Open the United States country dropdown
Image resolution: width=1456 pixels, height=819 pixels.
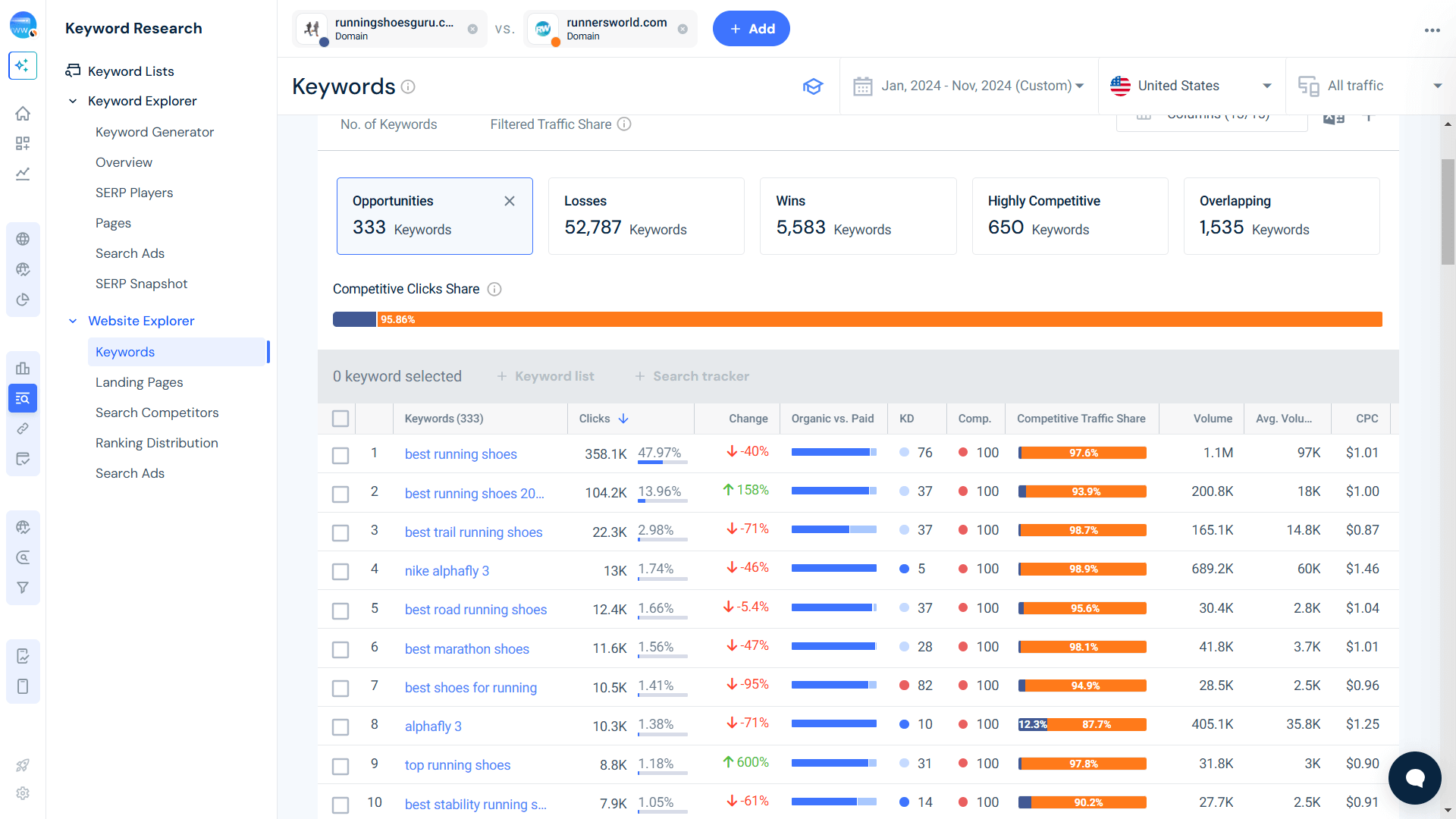coord(1191,86)
